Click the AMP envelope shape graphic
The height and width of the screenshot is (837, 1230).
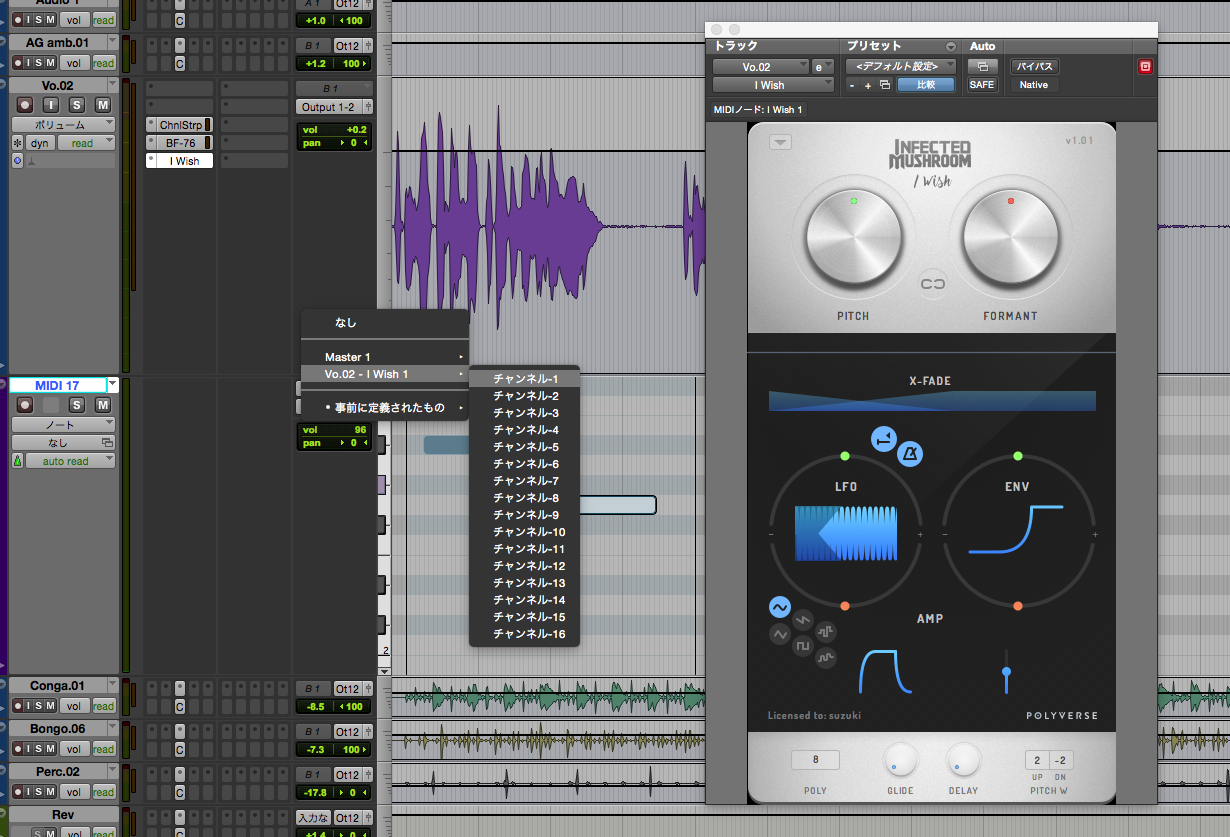[886, 670]
